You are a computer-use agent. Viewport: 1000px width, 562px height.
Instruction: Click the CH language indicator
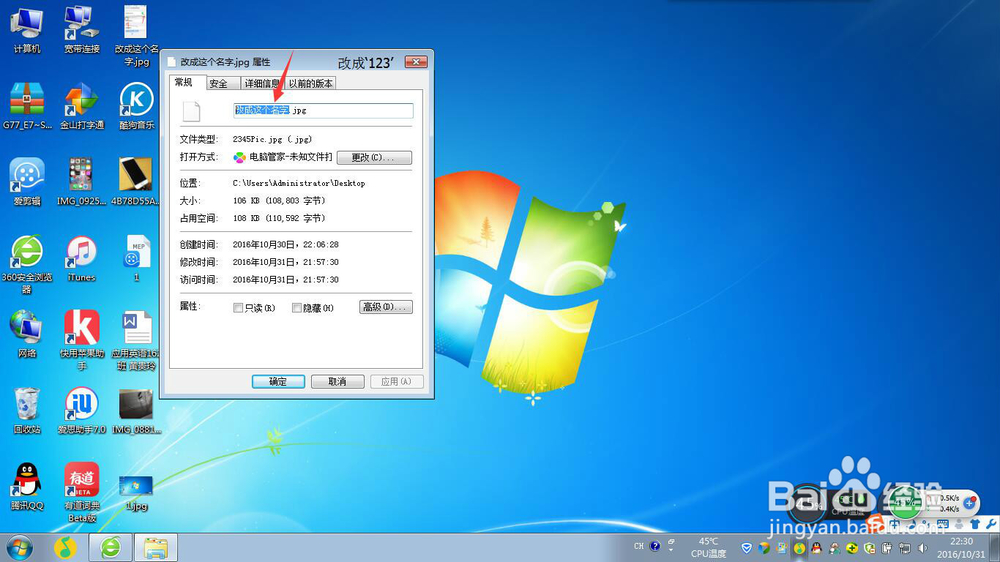coord(638,547)
